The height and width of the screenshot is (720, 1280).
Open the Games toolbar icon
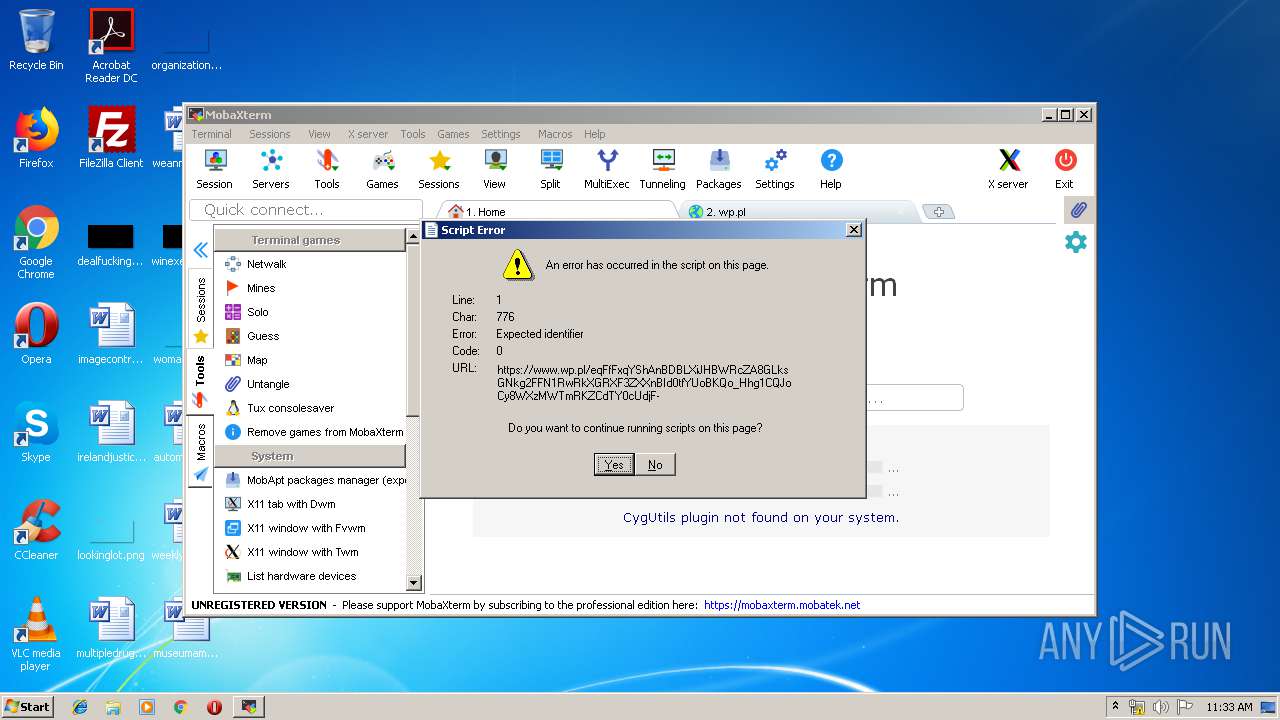coord(382,169)
